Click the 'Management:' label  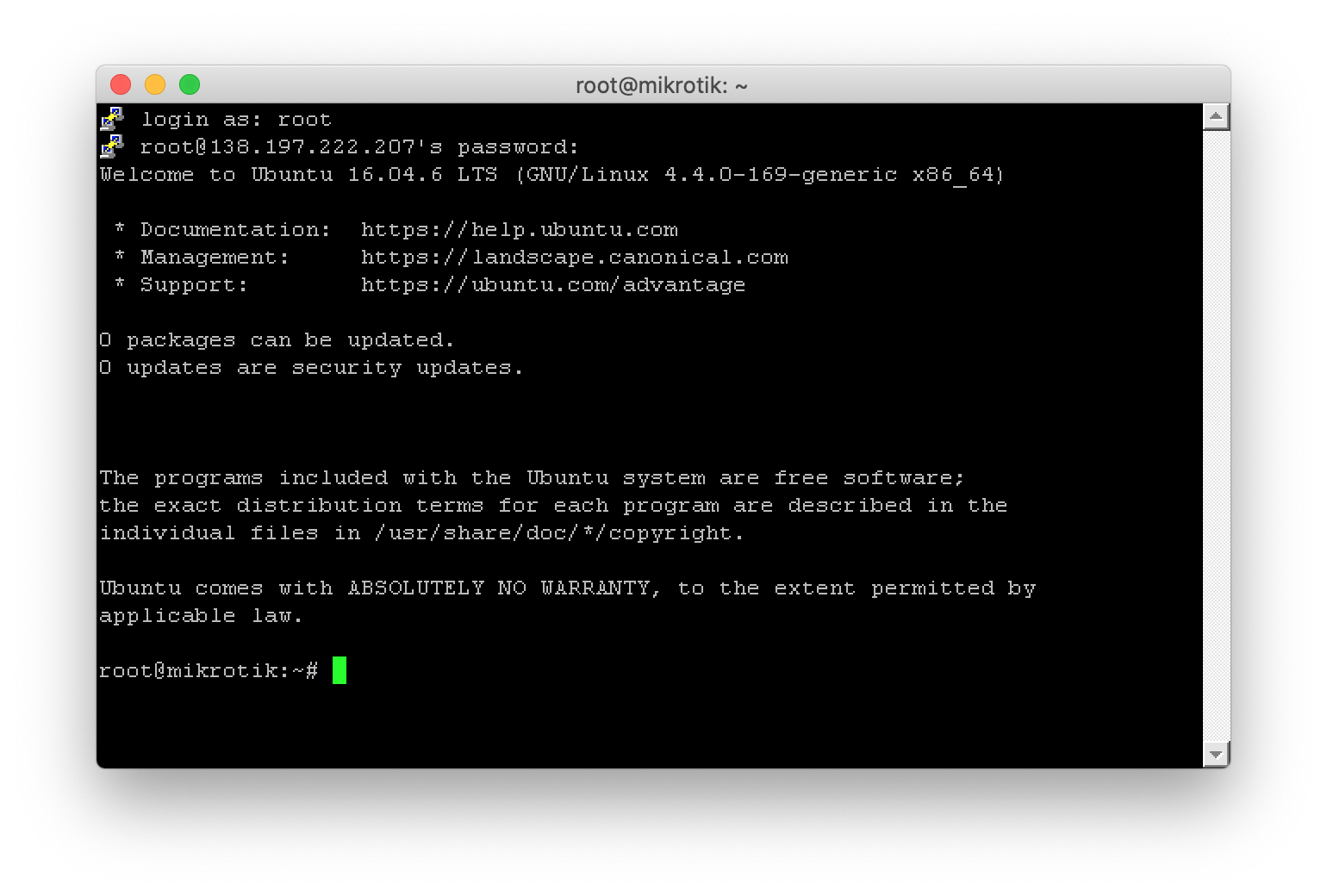point(215,258)
